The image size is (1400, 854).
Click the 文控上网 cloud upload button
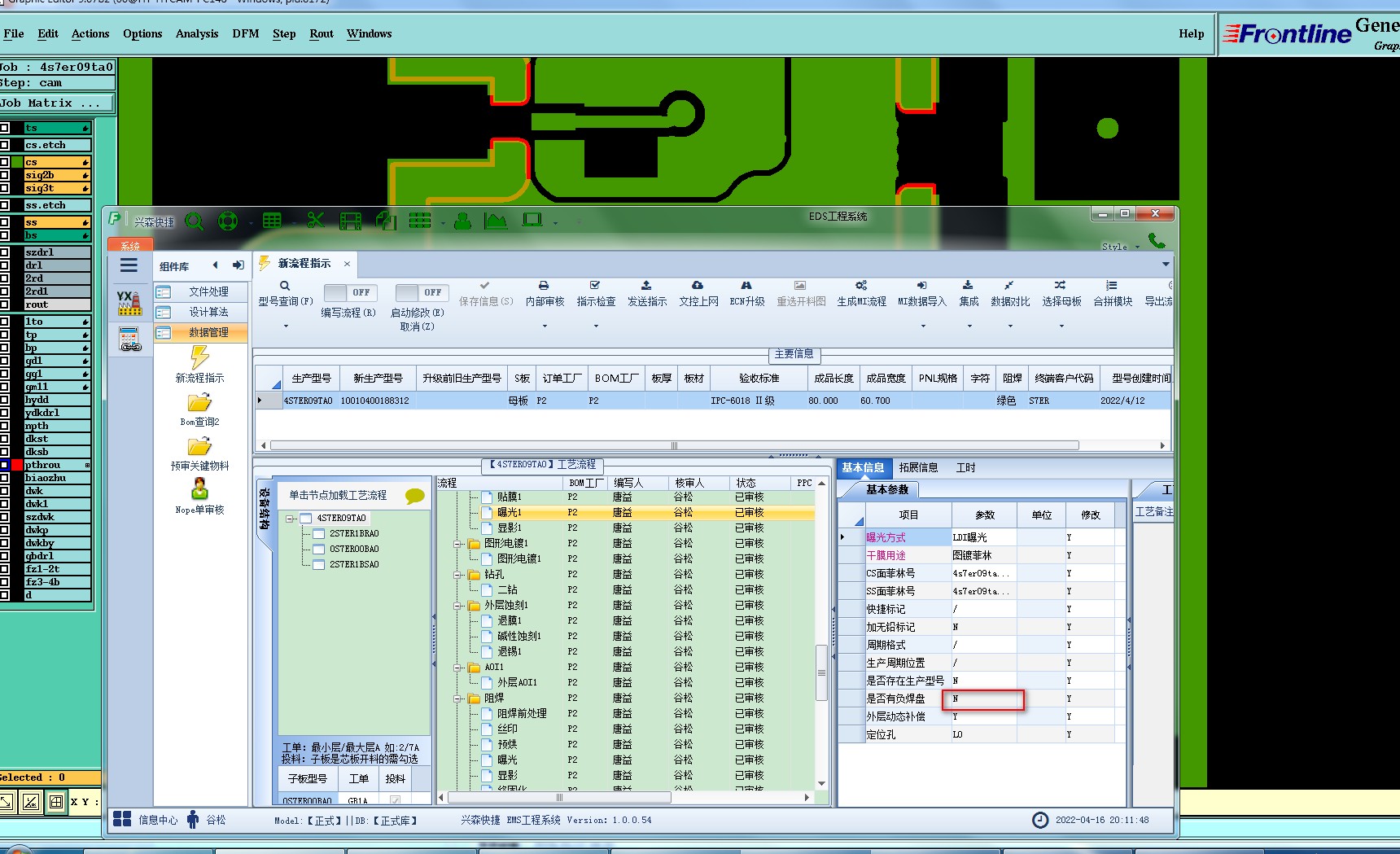698,294
